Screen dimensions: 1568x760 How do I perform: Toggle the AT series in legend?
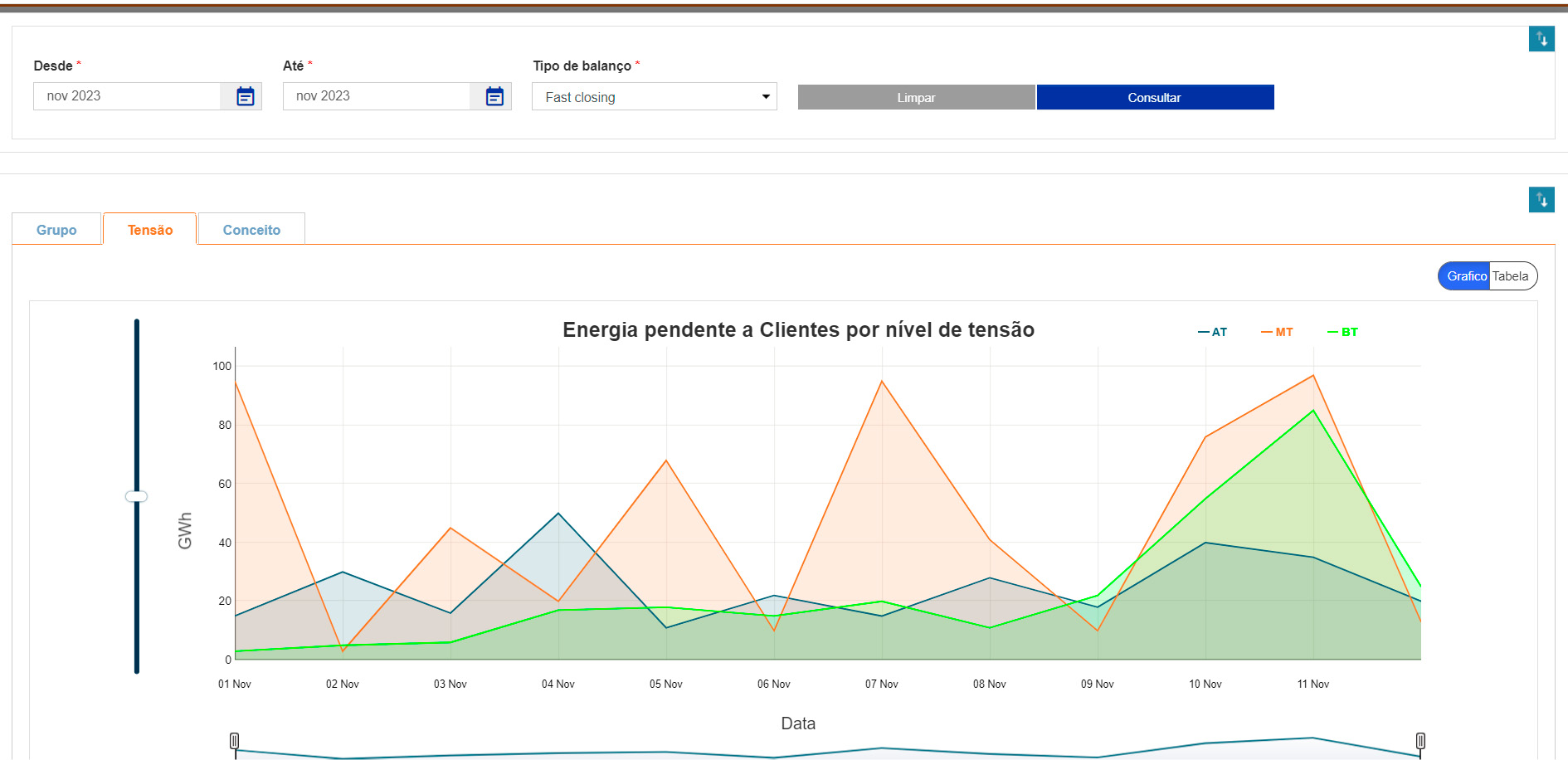pos(1213,332)
